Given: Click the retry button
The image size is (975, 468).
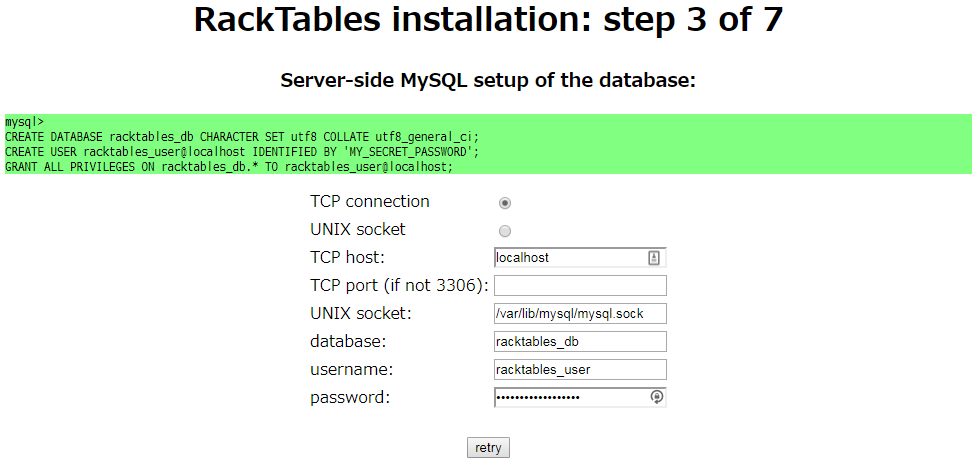Looking at the screenshot, I should click(488, 447).
